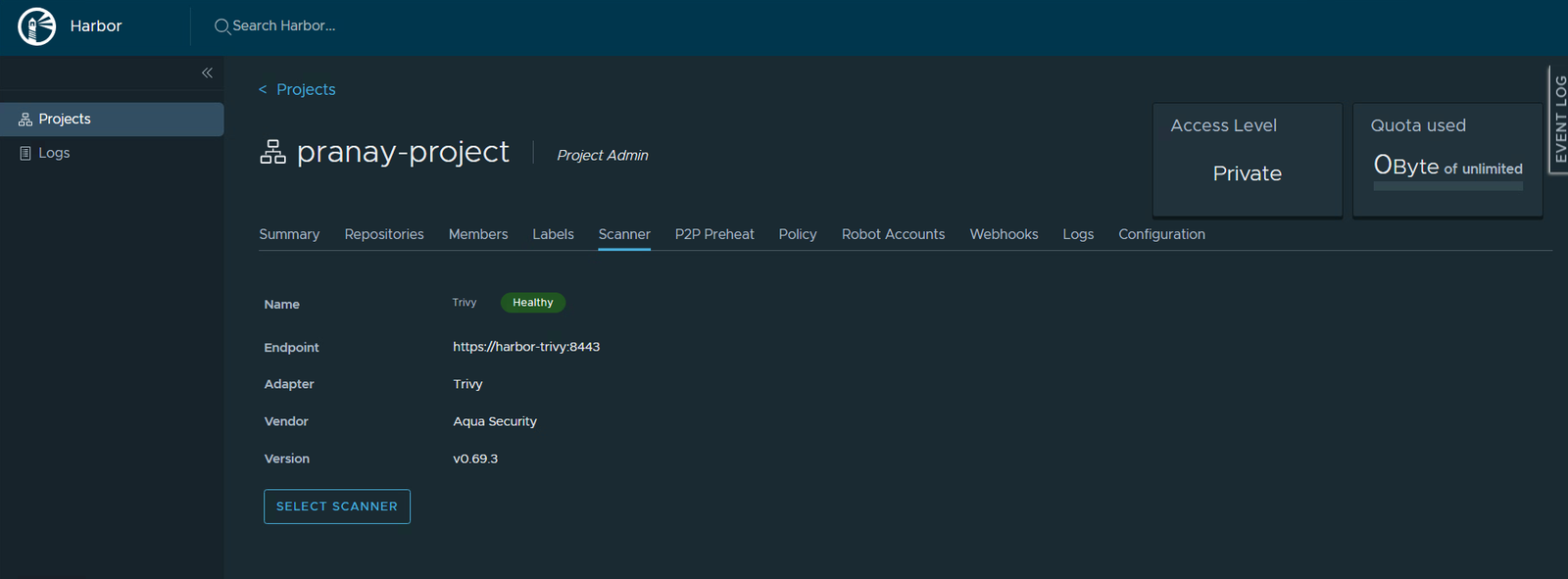Collapse the sidebar with double-chevron icon
This screenshot has width=1568, height=579.
[207, 72]
